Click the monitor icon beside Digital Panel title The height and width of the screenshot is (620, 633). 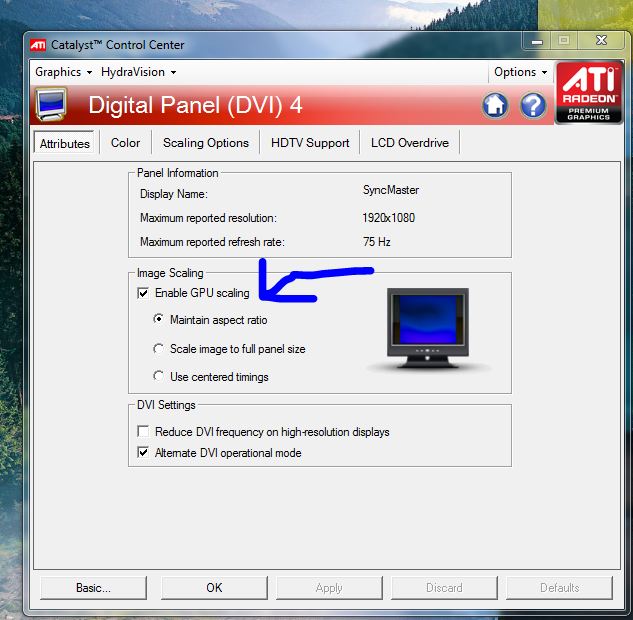click(x=50, y=105)
